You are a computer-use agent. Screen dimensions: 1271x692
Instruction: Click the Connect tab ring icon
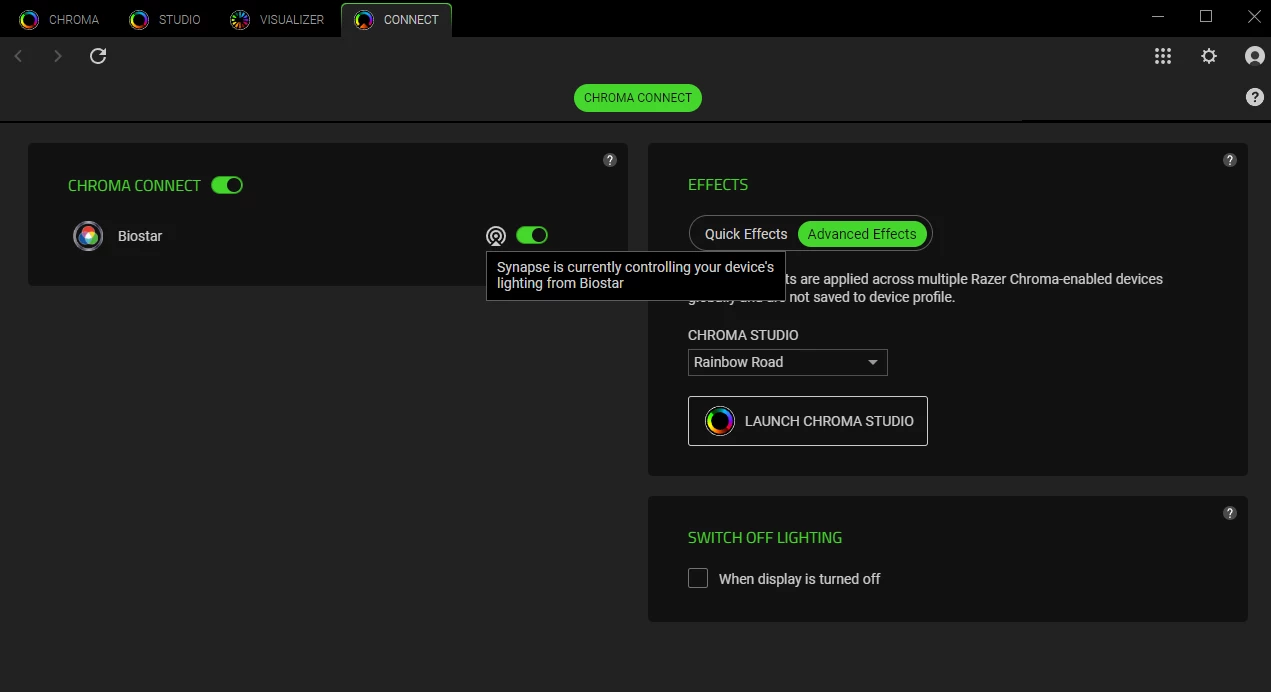364,19
